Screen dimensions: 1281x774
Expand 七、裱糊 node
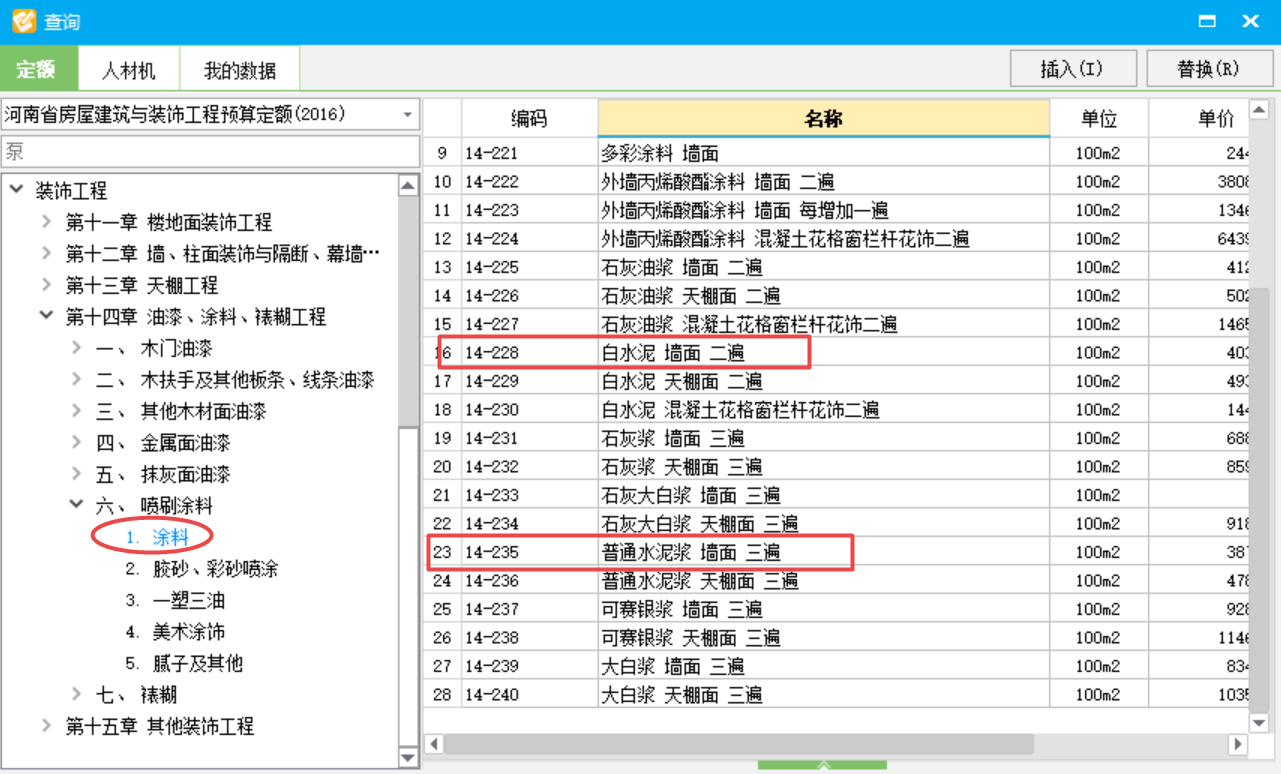pyautogui.click(x=76, y=694)
